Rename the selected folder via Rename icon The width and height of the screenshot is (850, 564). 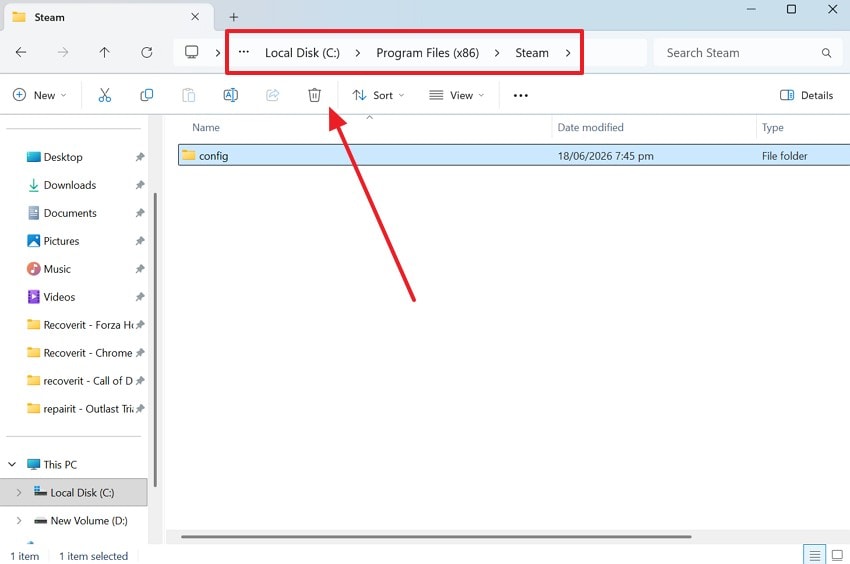[230, 95]
